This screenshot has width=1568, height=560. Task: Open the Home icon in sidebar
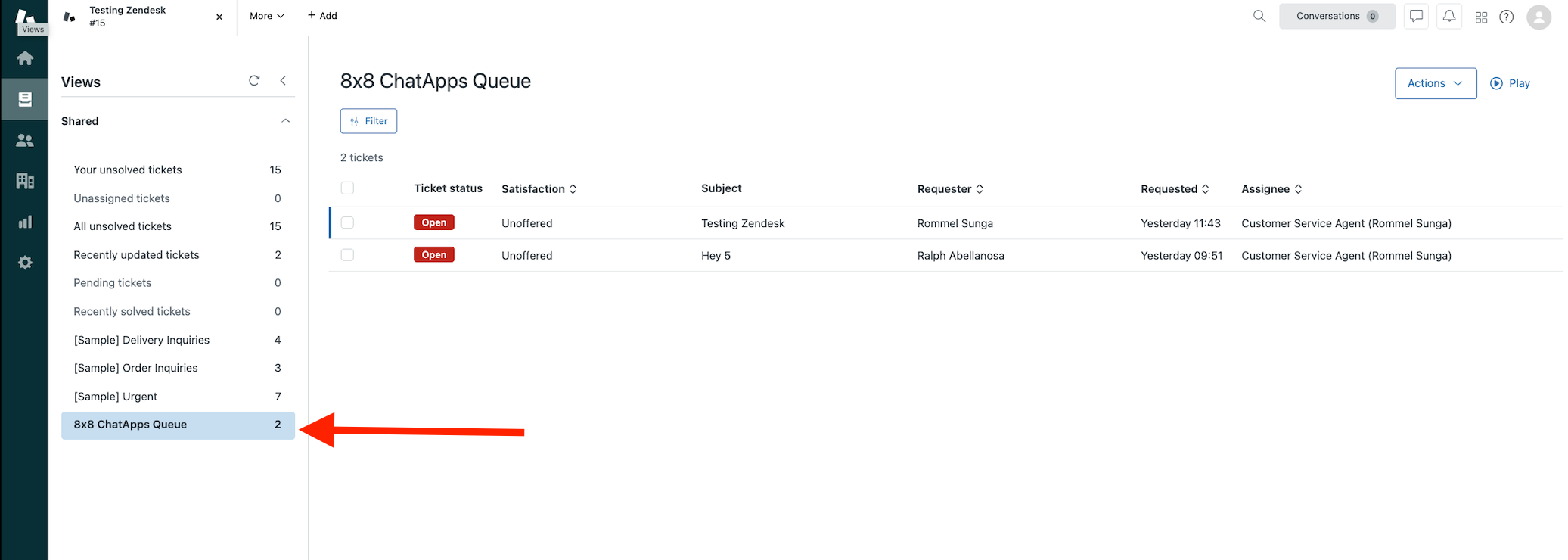[x=25, y=58]
